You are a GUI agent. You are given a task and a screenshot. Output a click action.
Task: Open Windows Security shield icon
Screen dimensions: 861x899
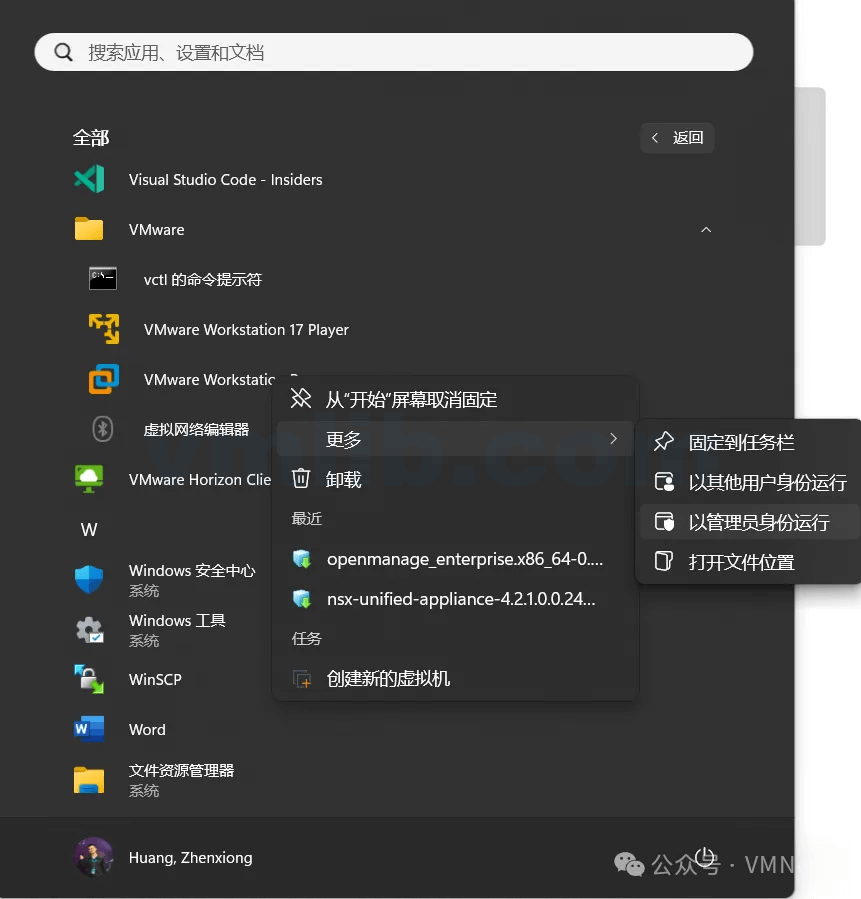pyautogui.click(x=89, y=580)
